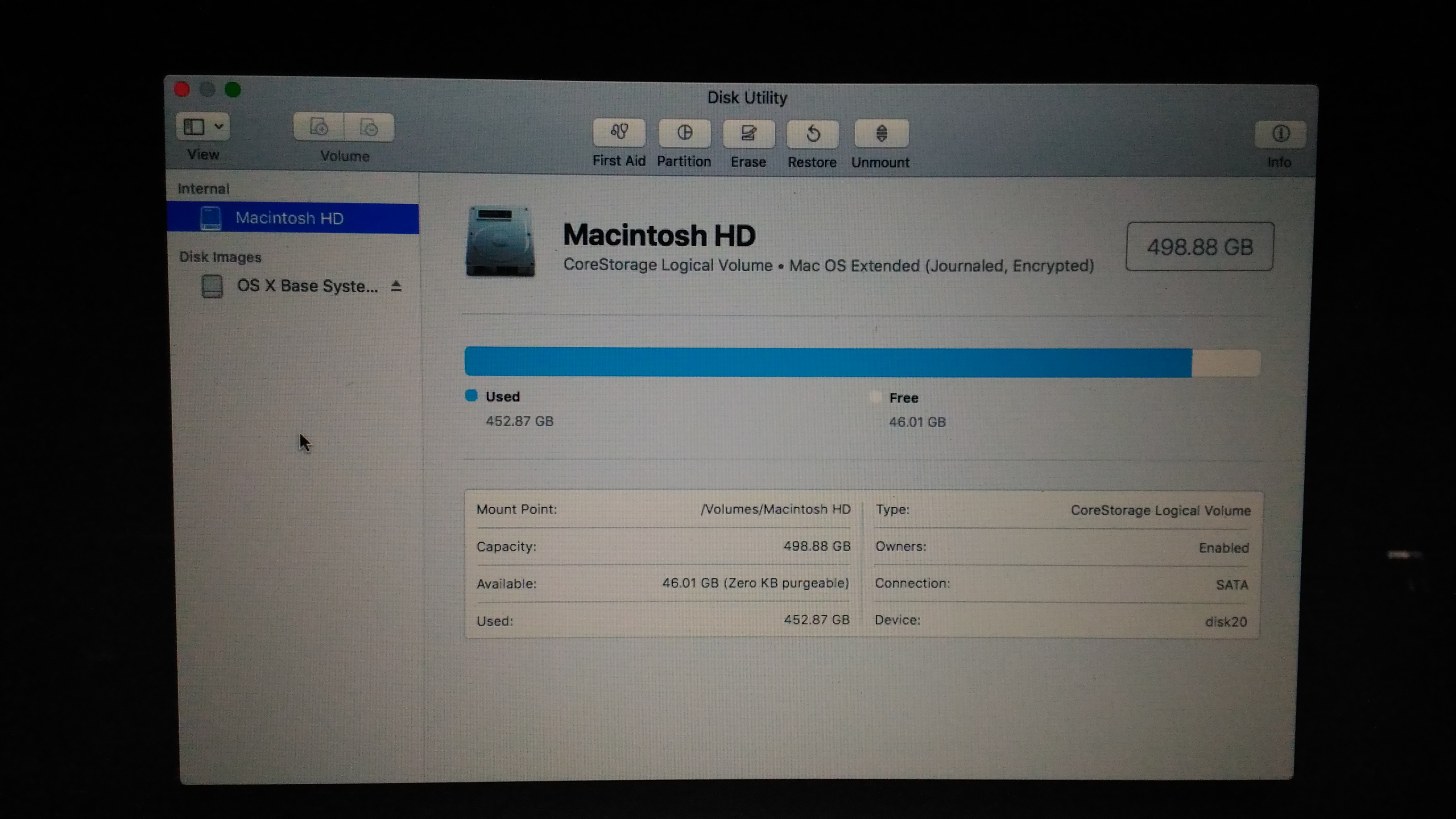1456x819 pixels.
Task: Open the Info panel icon
Action: coord(1280,134)
